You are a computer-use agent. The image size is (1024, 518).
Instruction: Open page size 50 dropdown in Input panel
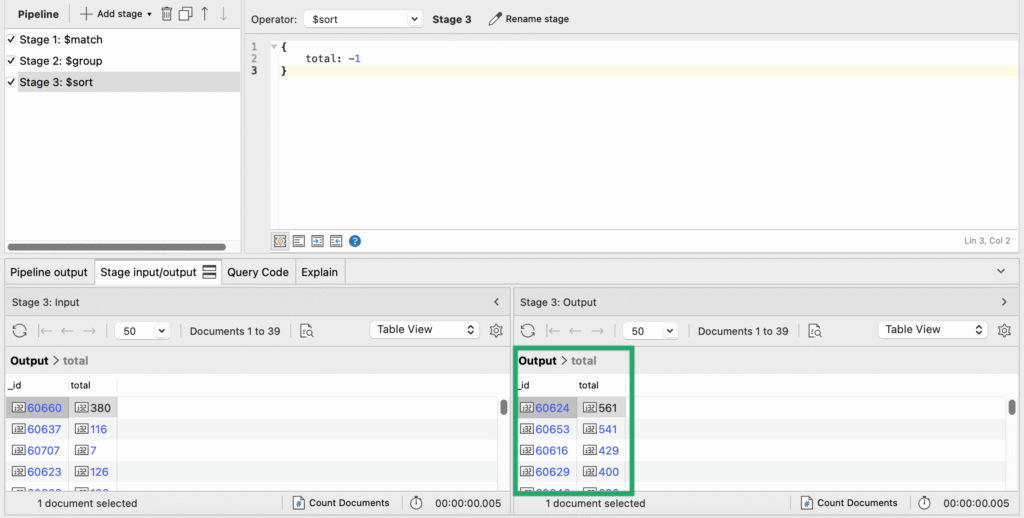click(x=142, y=331)
